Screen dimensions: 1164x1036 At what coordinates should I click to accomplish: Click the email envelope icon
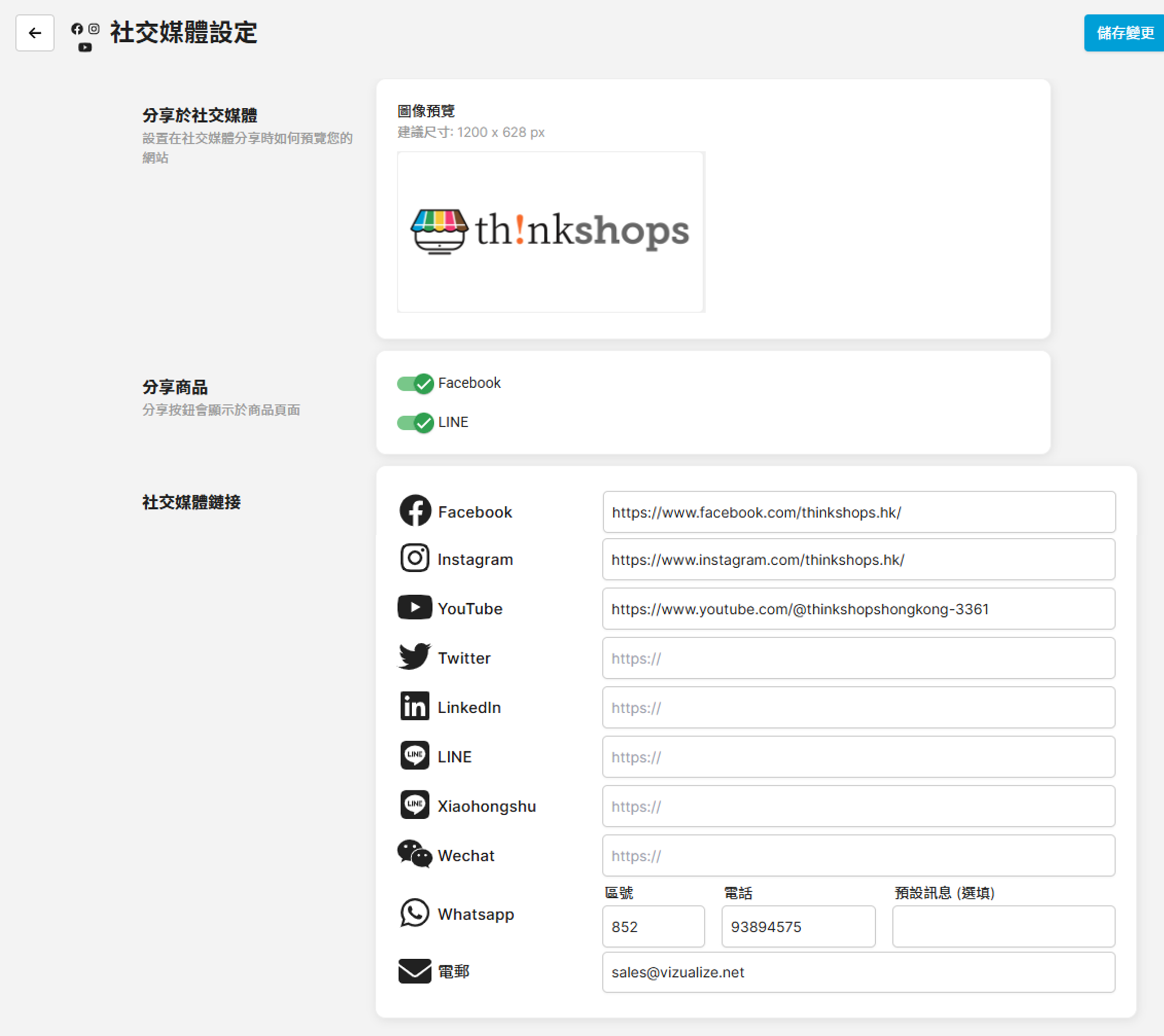(x=414, y=971)
